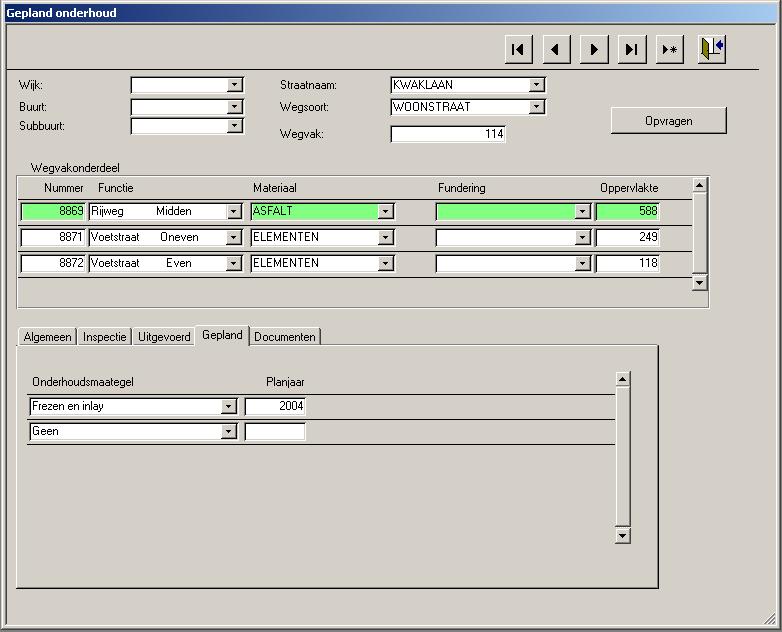782x632 pixels.
Task: Go to the next record
Action: pyautogui.click(x=594, y=49)
